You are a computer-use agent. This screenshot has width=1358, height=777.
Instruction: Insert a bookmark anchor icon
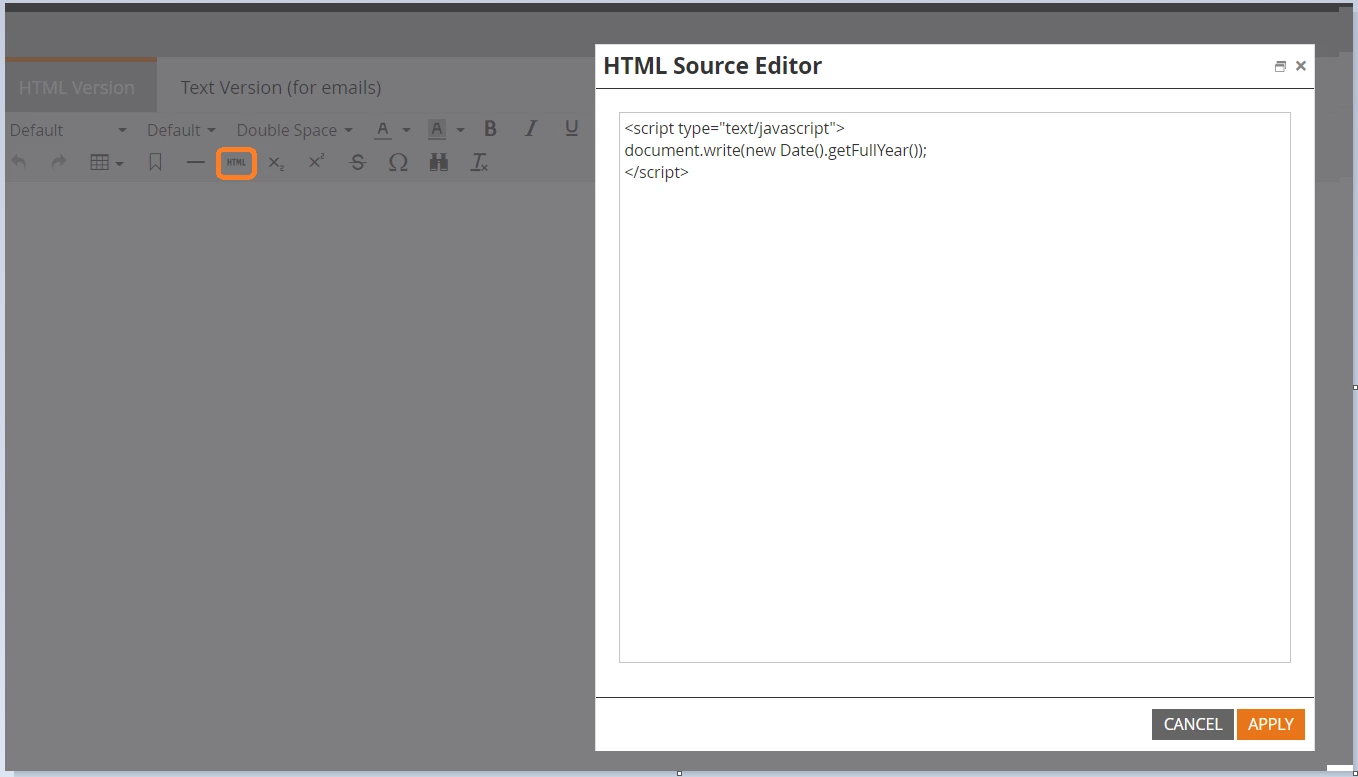(x=155, y=162)
